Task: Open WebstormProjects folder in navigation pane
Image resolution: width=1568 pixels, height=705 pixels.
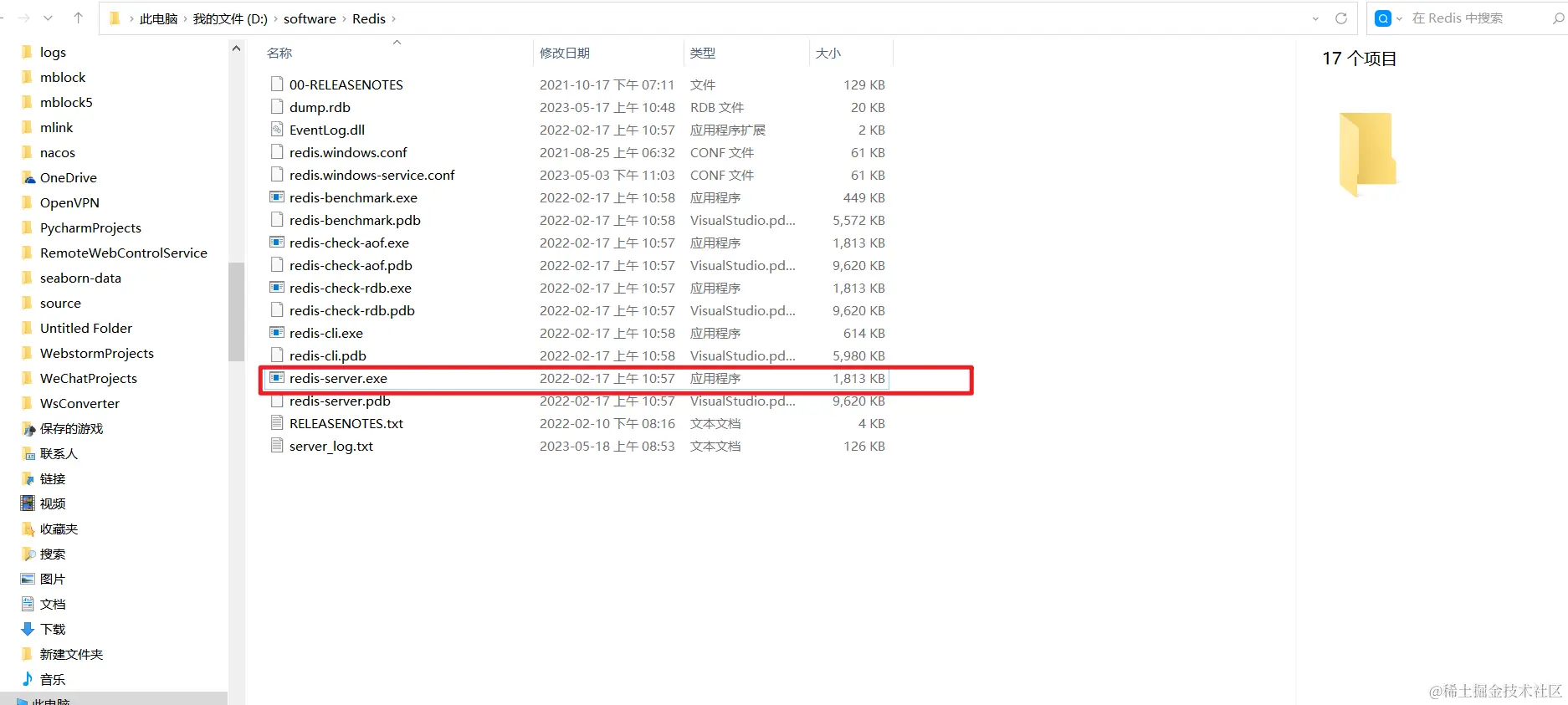Action: coord(97,353)
